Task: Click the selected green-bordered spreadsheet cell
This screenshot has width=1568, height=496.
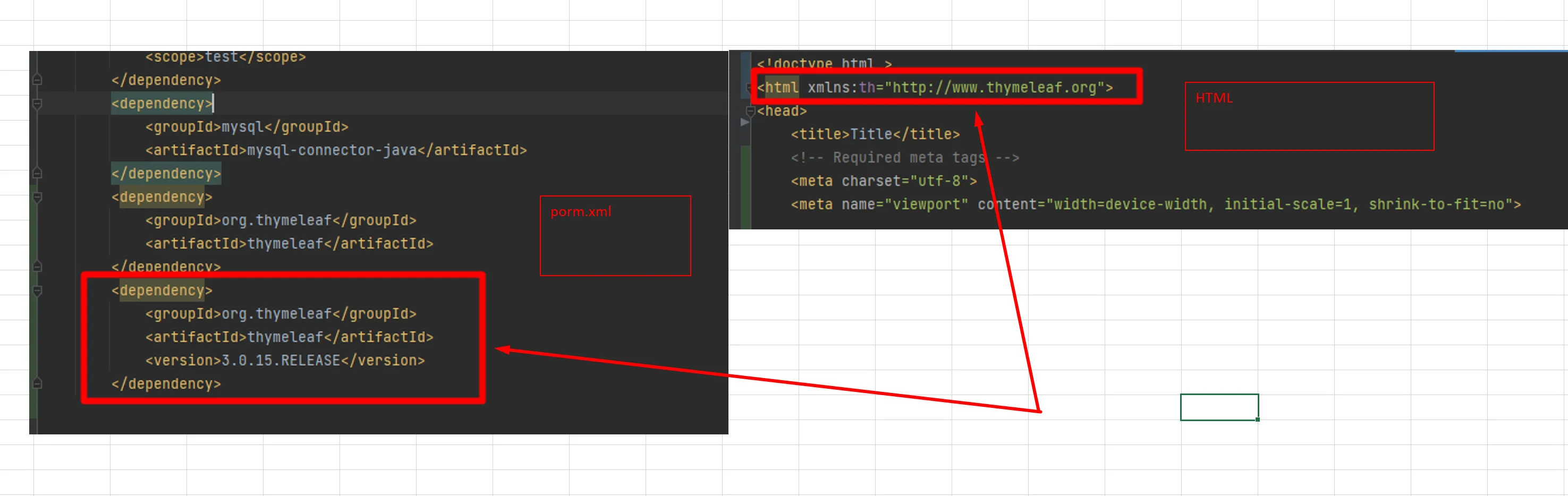Action: pyautogui.click(x=1219, y=407)
